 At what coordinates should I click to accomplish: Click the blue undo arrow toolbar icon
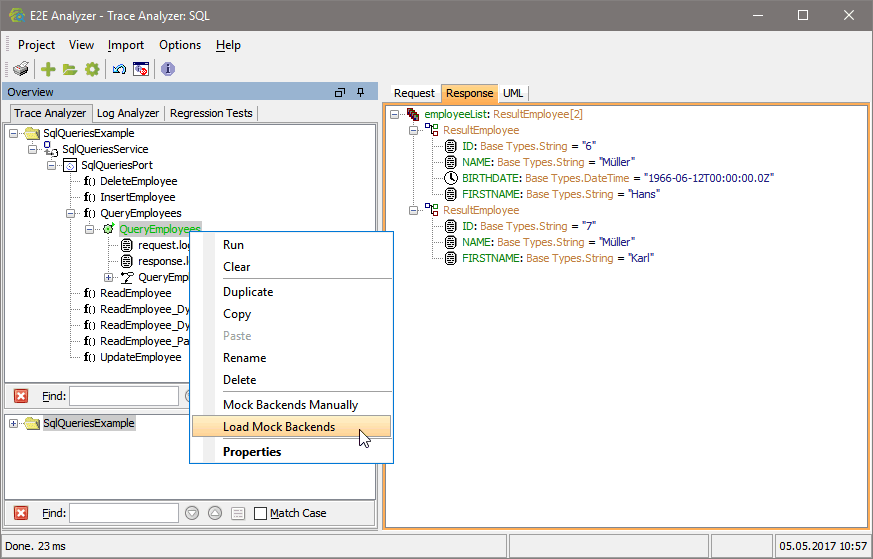[x=119, y=69]
